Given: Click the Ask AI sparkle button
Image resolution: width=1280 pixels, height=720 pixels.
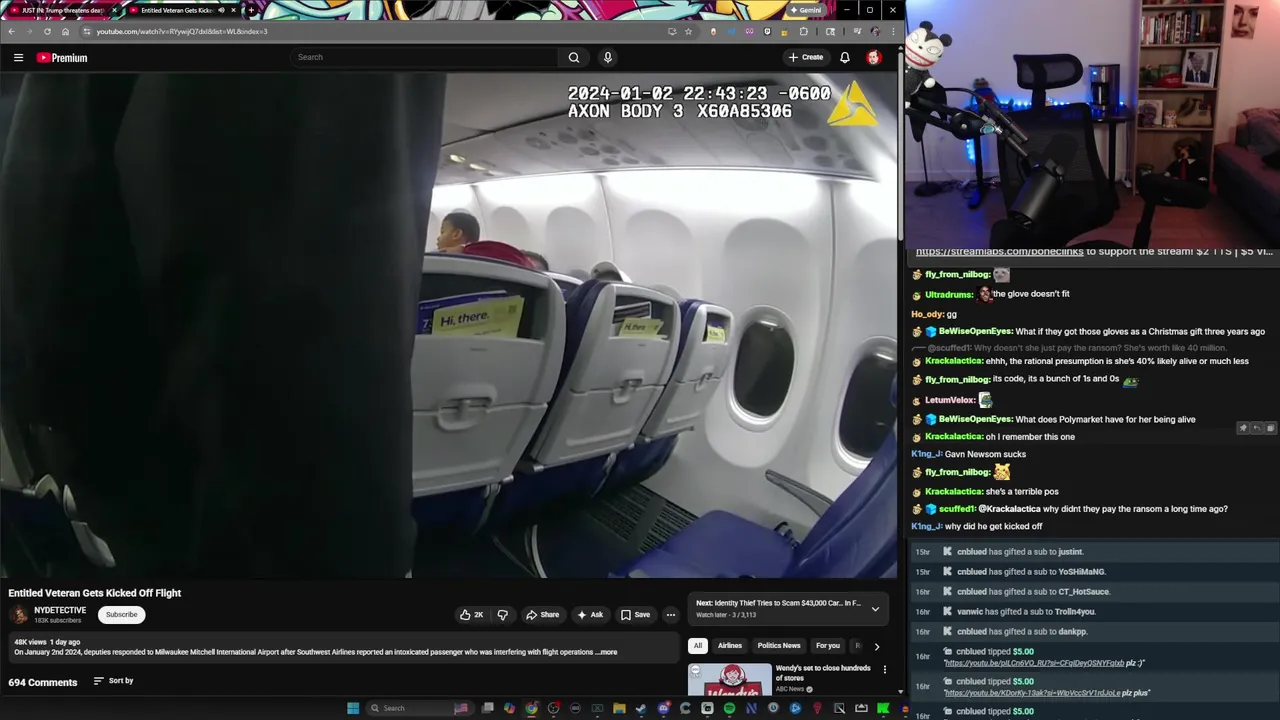Looking at the screenshot, I should tap(590, 615).
